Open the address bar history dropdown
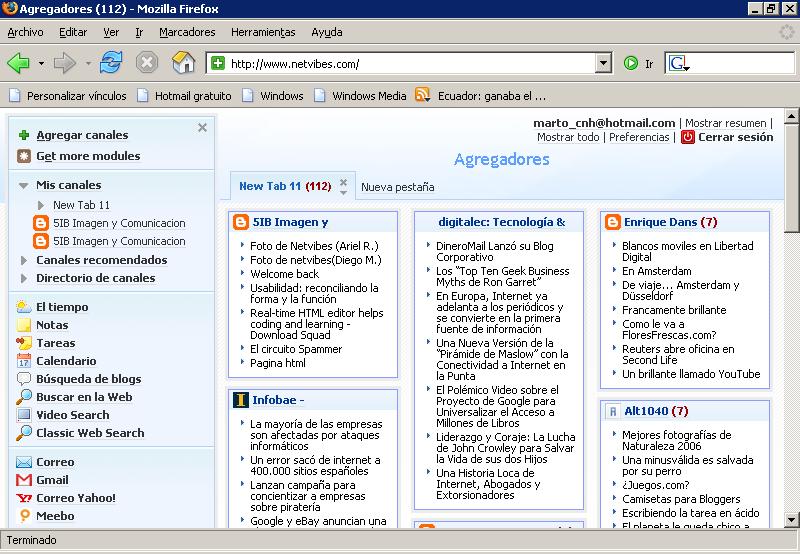 point(603,63)
